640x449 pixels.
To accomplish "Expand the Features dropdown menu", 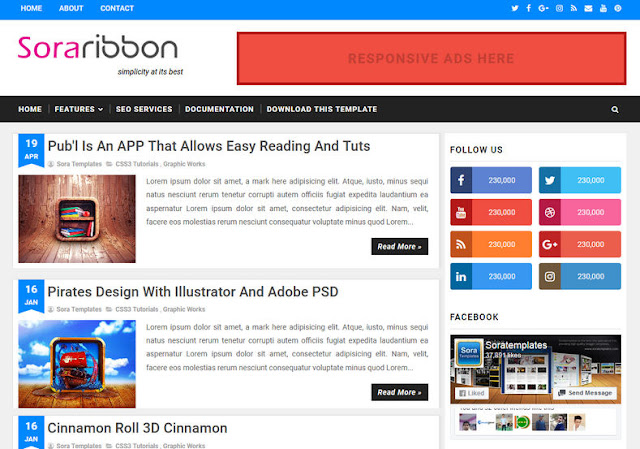I will point(78,109).
